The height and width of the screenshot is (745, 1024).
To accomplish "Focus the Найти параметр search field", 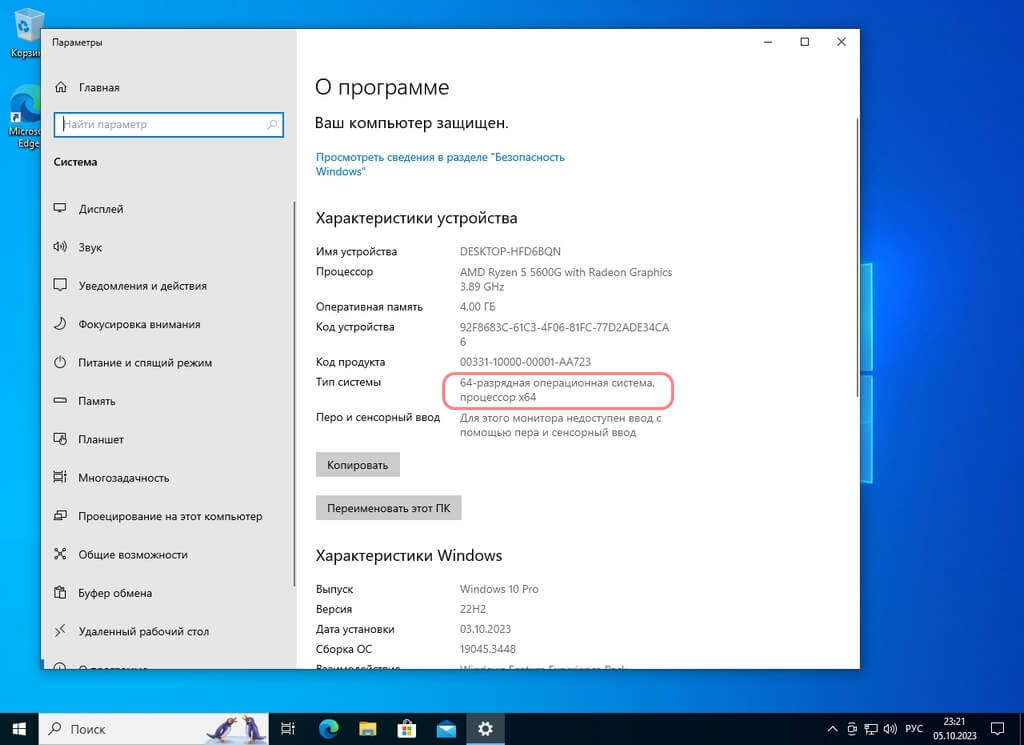I will tap(160, 125).
